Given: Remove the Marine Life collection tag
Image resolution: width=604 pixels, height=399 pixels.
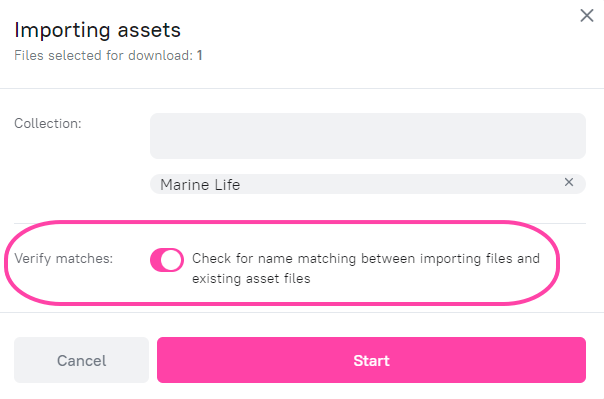Looking at the screenshot, I should pyautogui.click(x=569, y=182).
